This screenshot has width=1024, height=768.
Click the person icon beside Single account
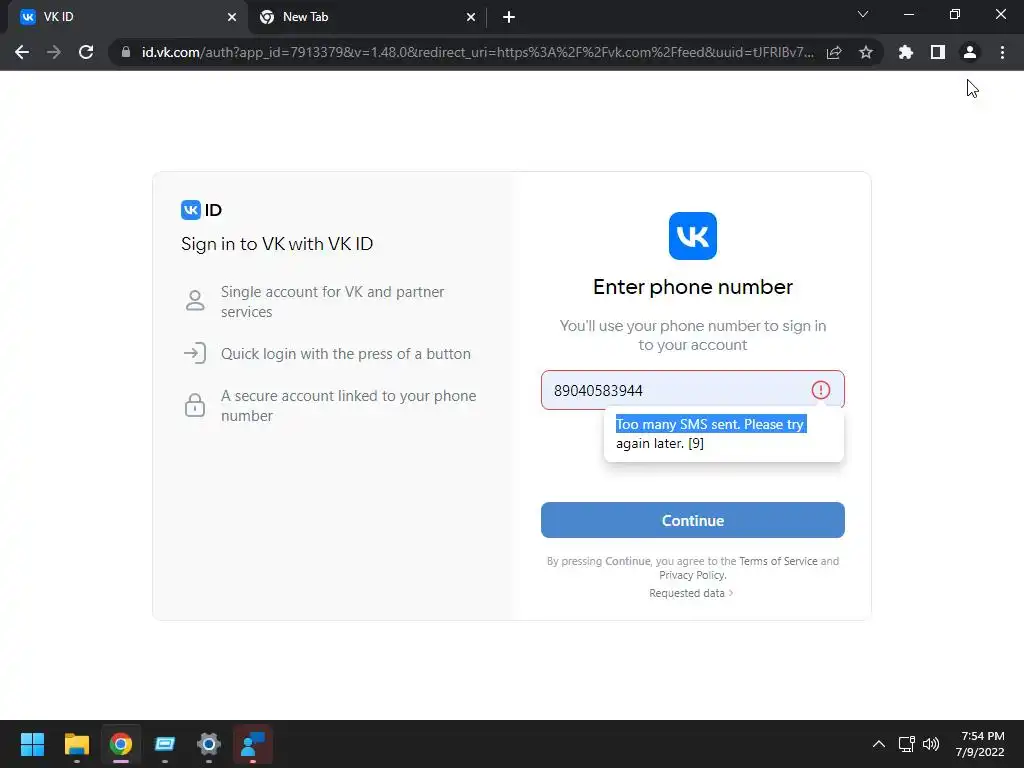(195, 300)
